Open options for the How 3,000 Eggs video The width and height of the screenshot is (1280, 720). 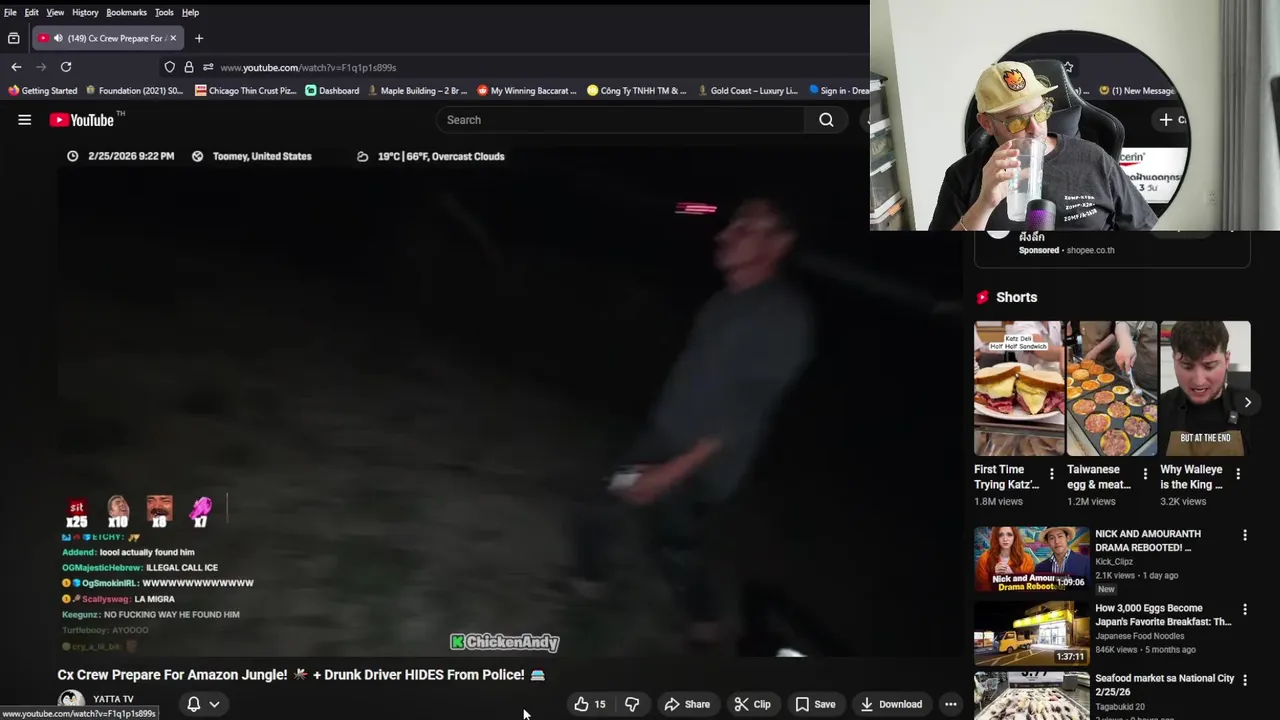pyautogui.click(x=1245, y=609)
